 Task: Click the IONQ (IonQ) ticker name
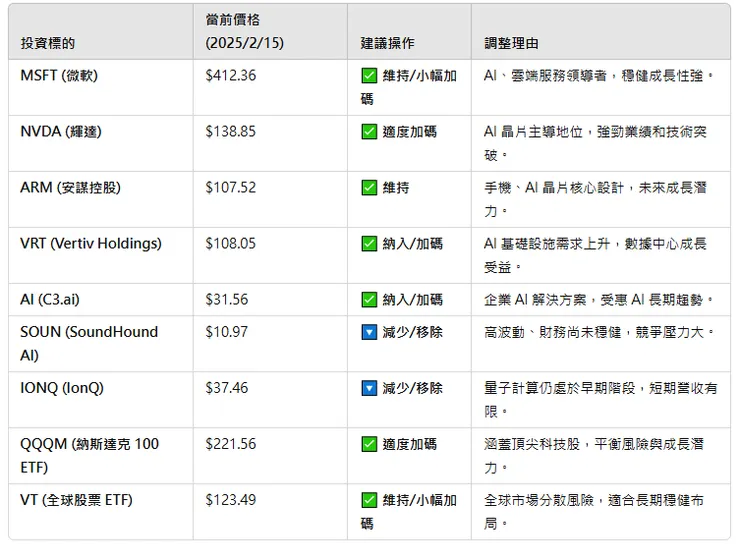(x=62, y=387)
